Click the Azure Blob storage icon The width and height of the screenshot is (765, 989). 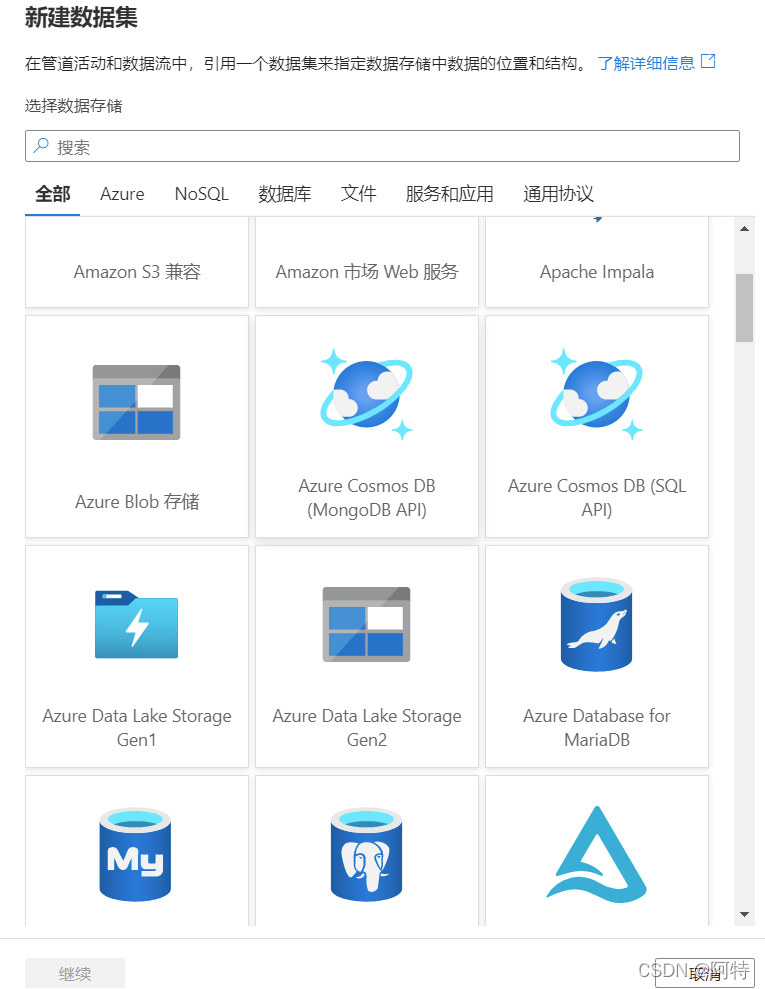click(x=136, y=402)
